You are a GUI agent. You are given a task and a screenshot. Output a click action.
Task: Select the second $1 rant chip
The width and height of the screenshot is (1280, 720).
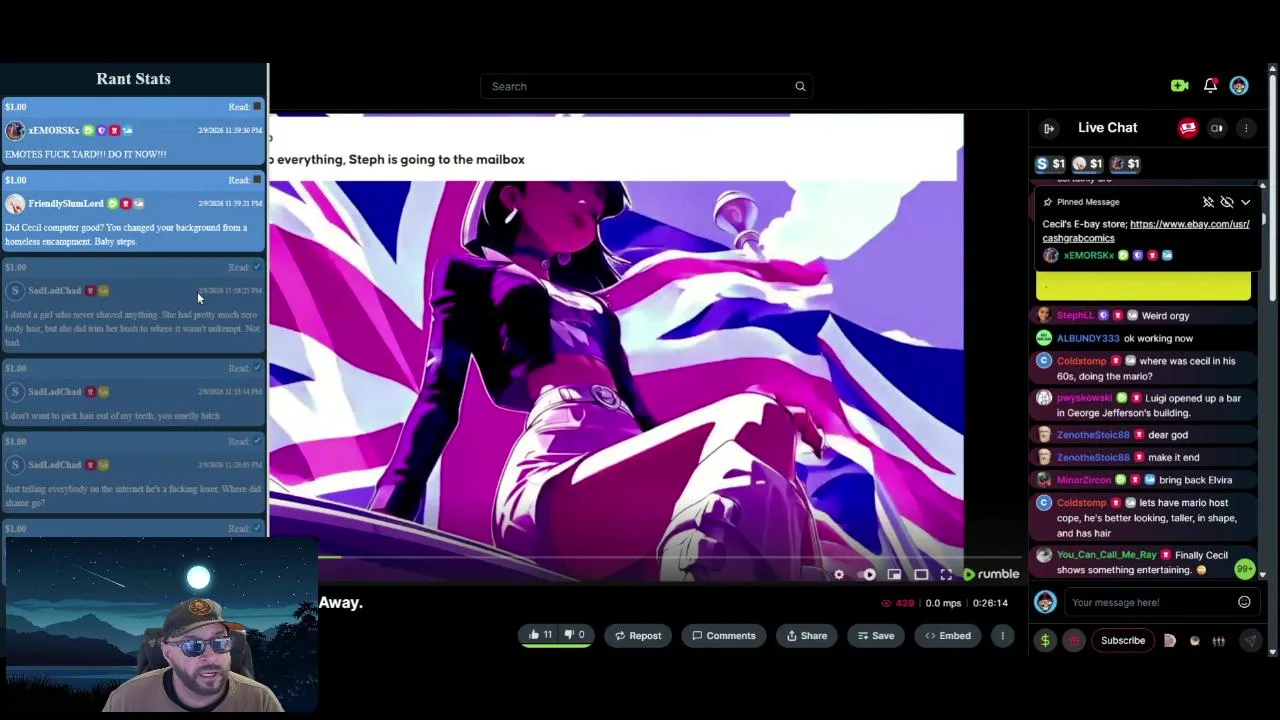tap(1087, 164)
